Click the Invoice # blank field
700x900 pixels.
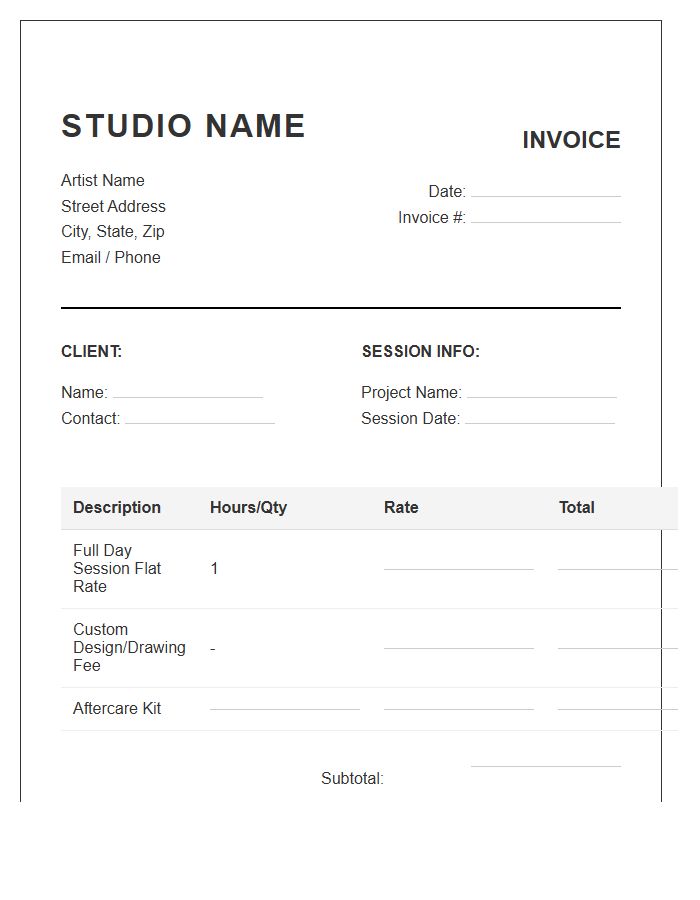(546, 217)
